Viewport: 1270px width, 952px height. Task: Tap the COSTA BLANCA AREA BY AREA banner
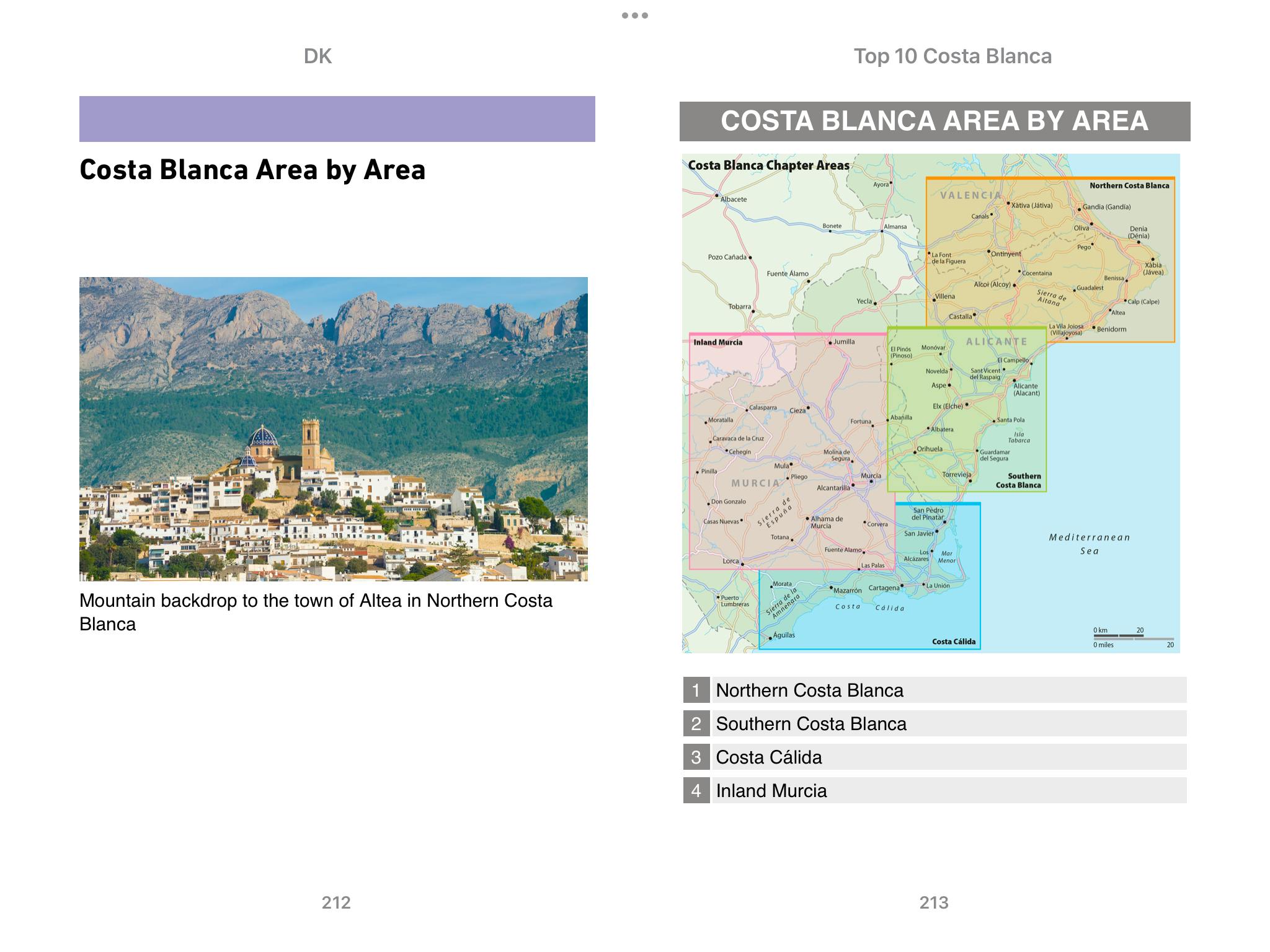(x=934, y=121)
